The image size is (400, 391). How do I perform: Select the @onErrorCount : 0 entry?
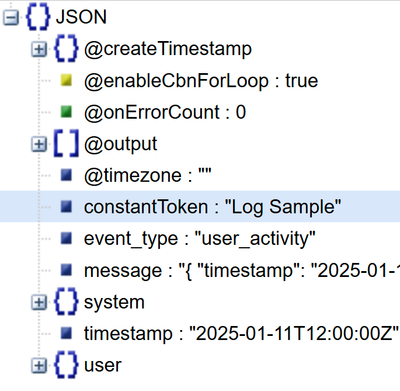[165, 112]
